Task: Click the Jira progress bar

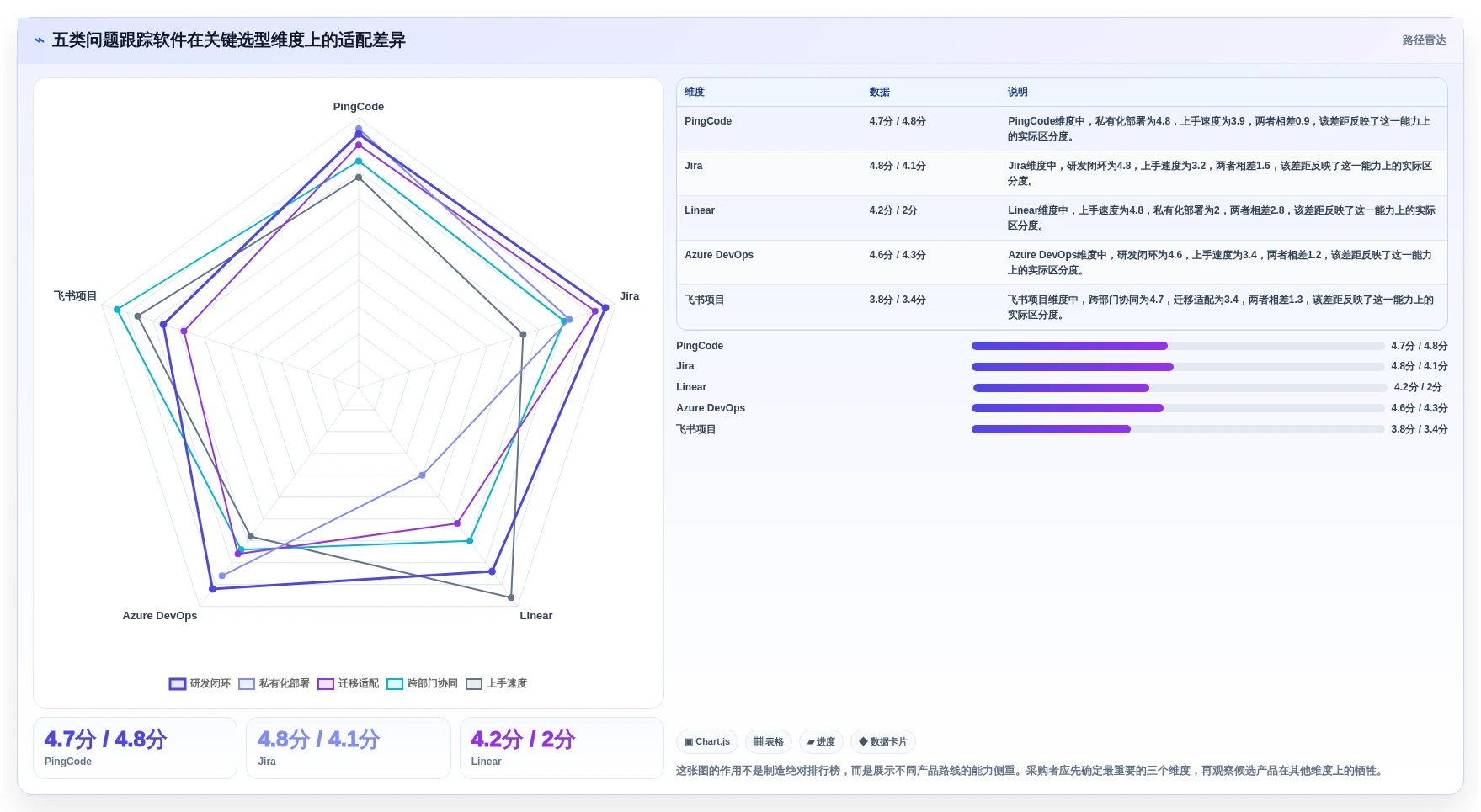Action: pos(1178,367)
